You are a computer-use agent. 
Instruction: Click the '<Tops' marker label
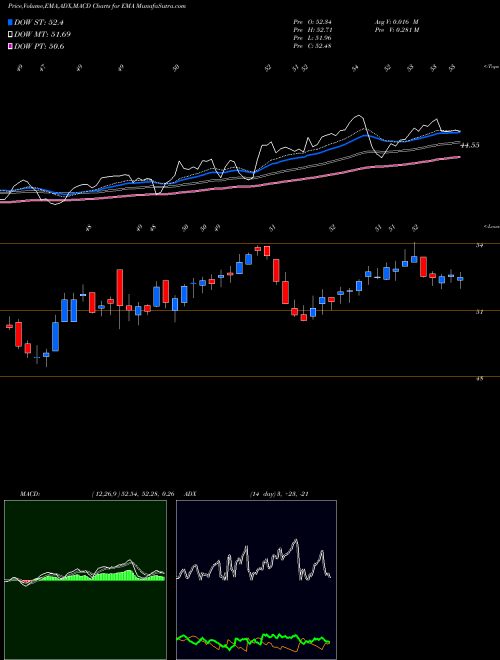click(491, 67)
